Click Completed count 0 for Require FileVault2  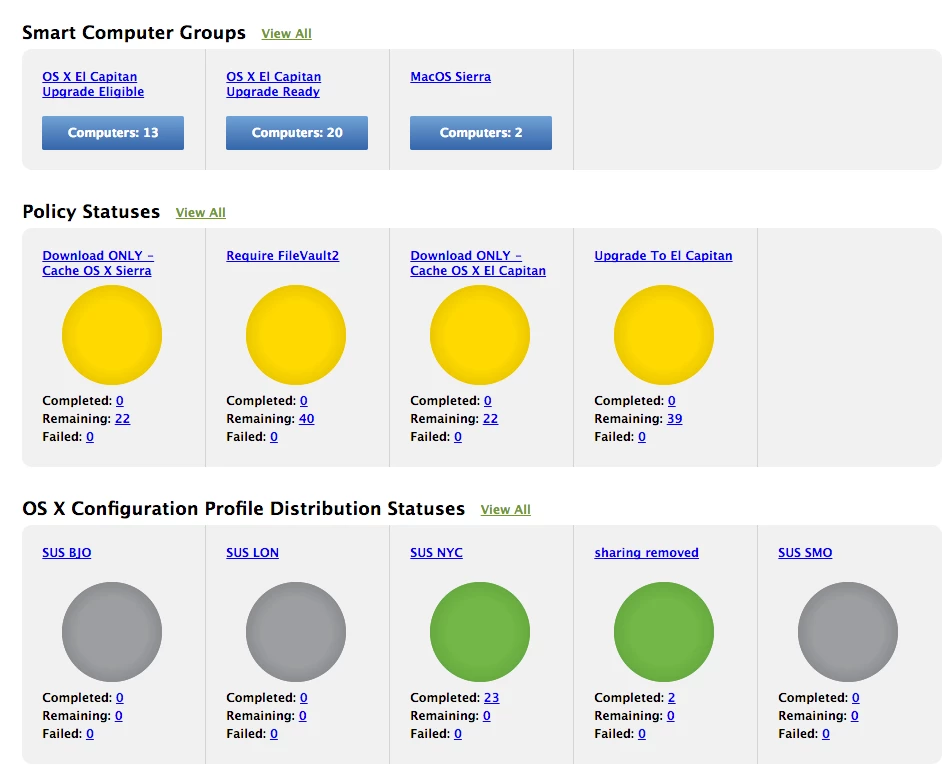click(x=303, y=401)
